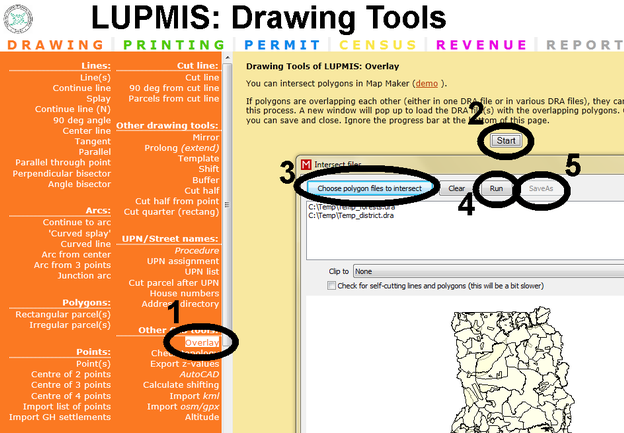
Task: Open the Mirror tool link
Action: 206,137
